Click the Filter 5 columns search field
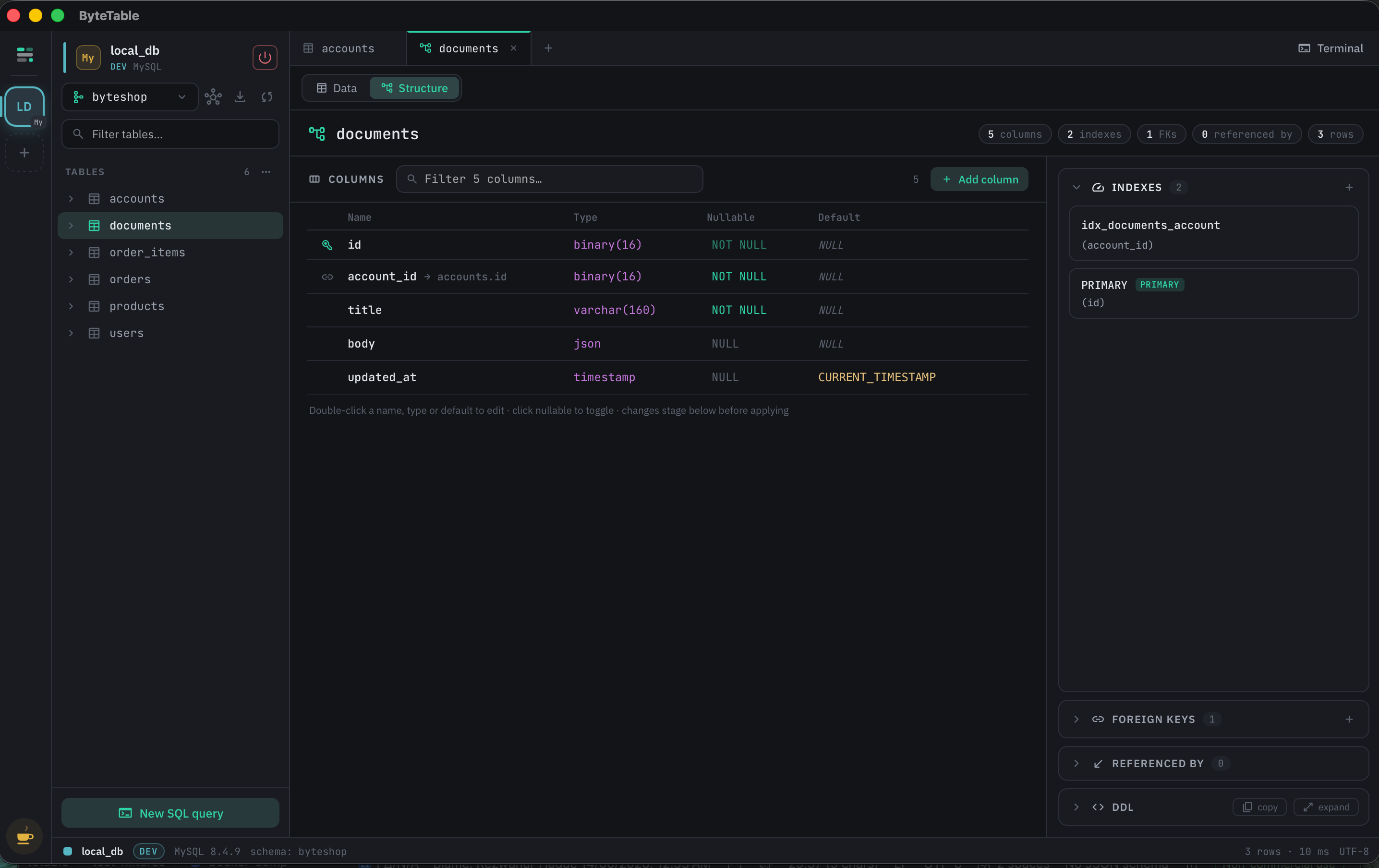 (x=549, y=179)
